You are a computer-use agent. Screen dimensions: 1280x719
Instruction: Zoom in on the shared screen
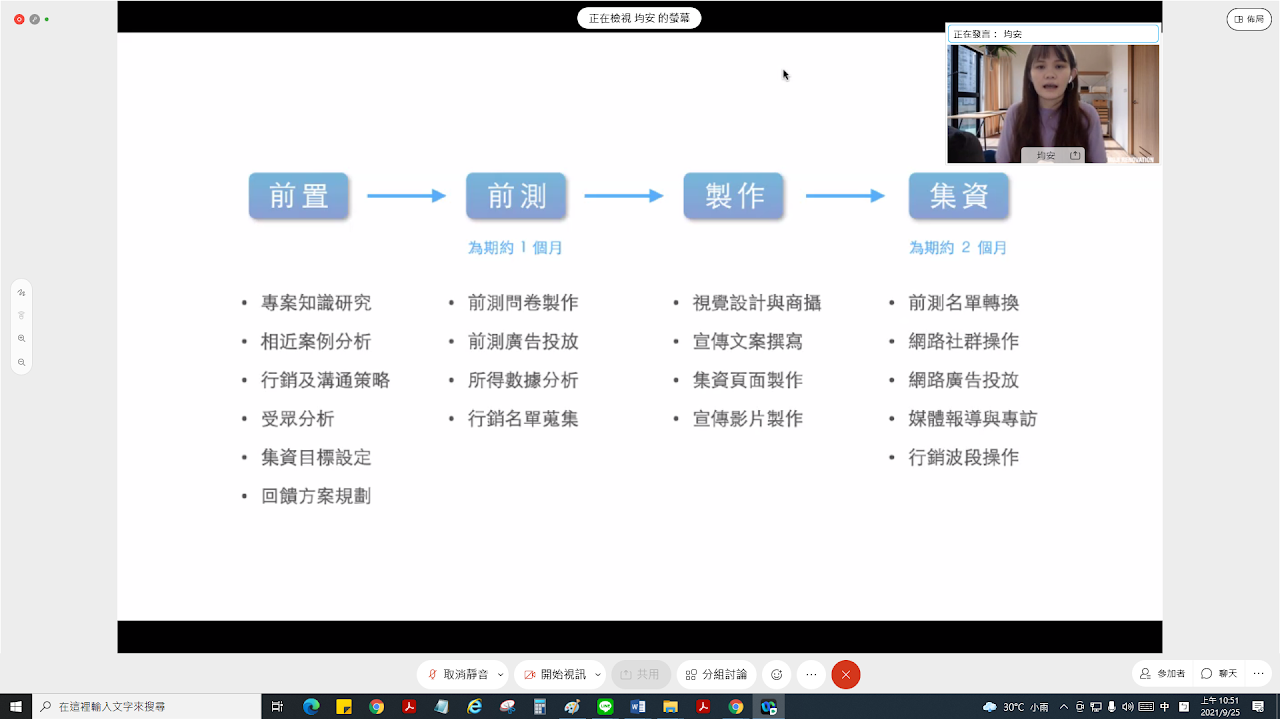coord(22,339)
